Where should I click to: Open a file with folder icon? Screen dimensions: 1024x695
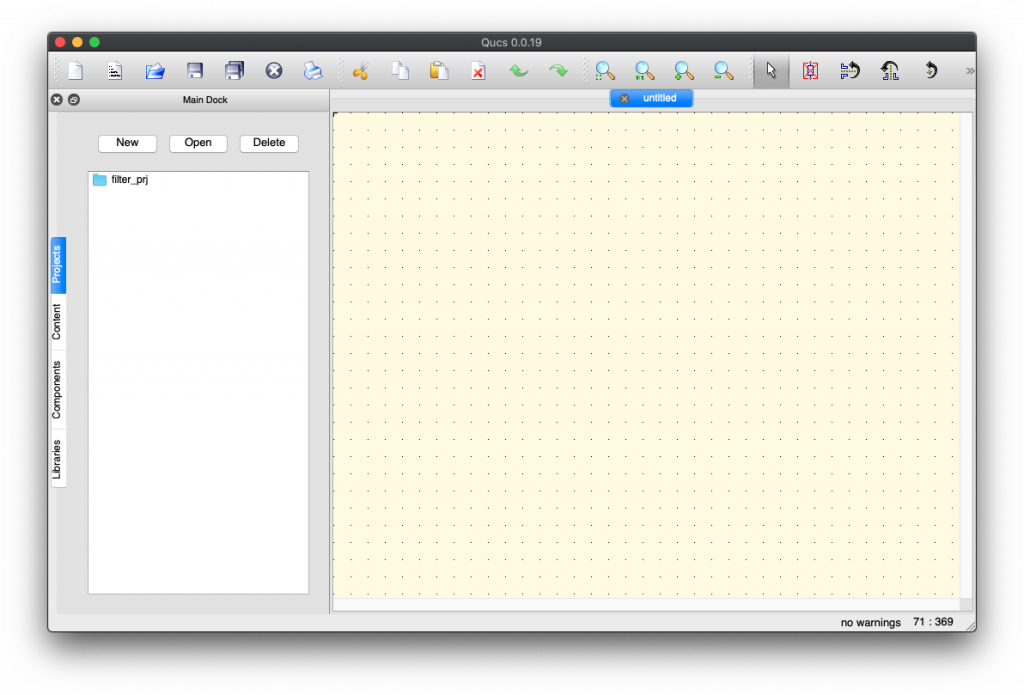click(155, 71)
